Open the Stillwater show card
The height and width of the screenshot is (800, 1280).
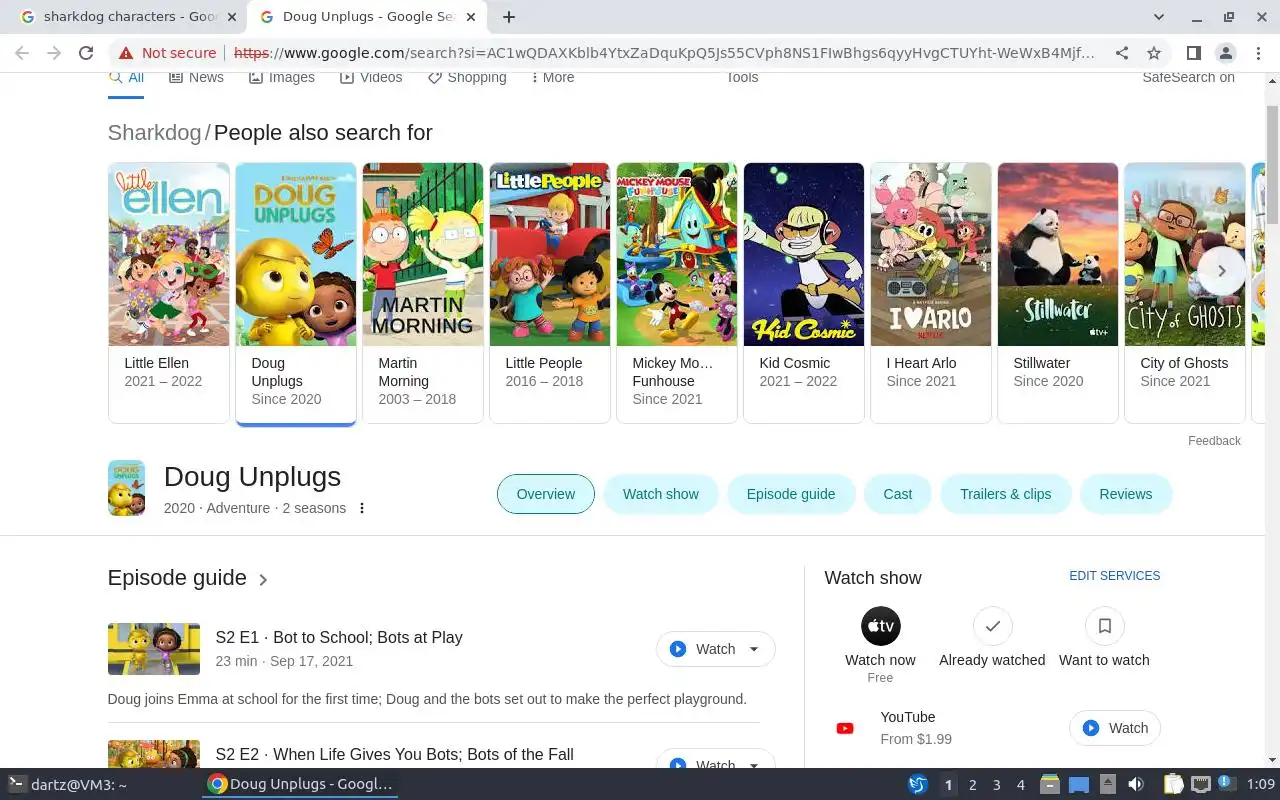point(1058,293)
